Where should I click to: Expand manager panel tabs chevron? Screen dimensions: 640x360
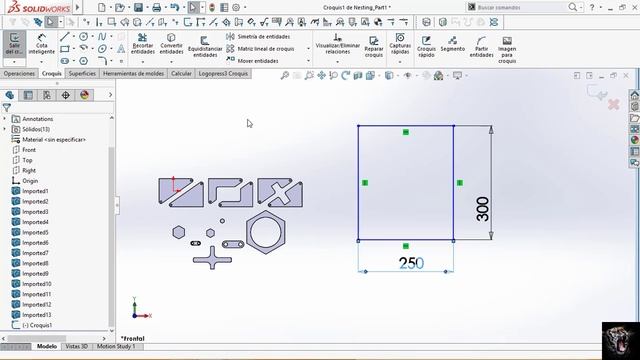[x=110, y=95]
